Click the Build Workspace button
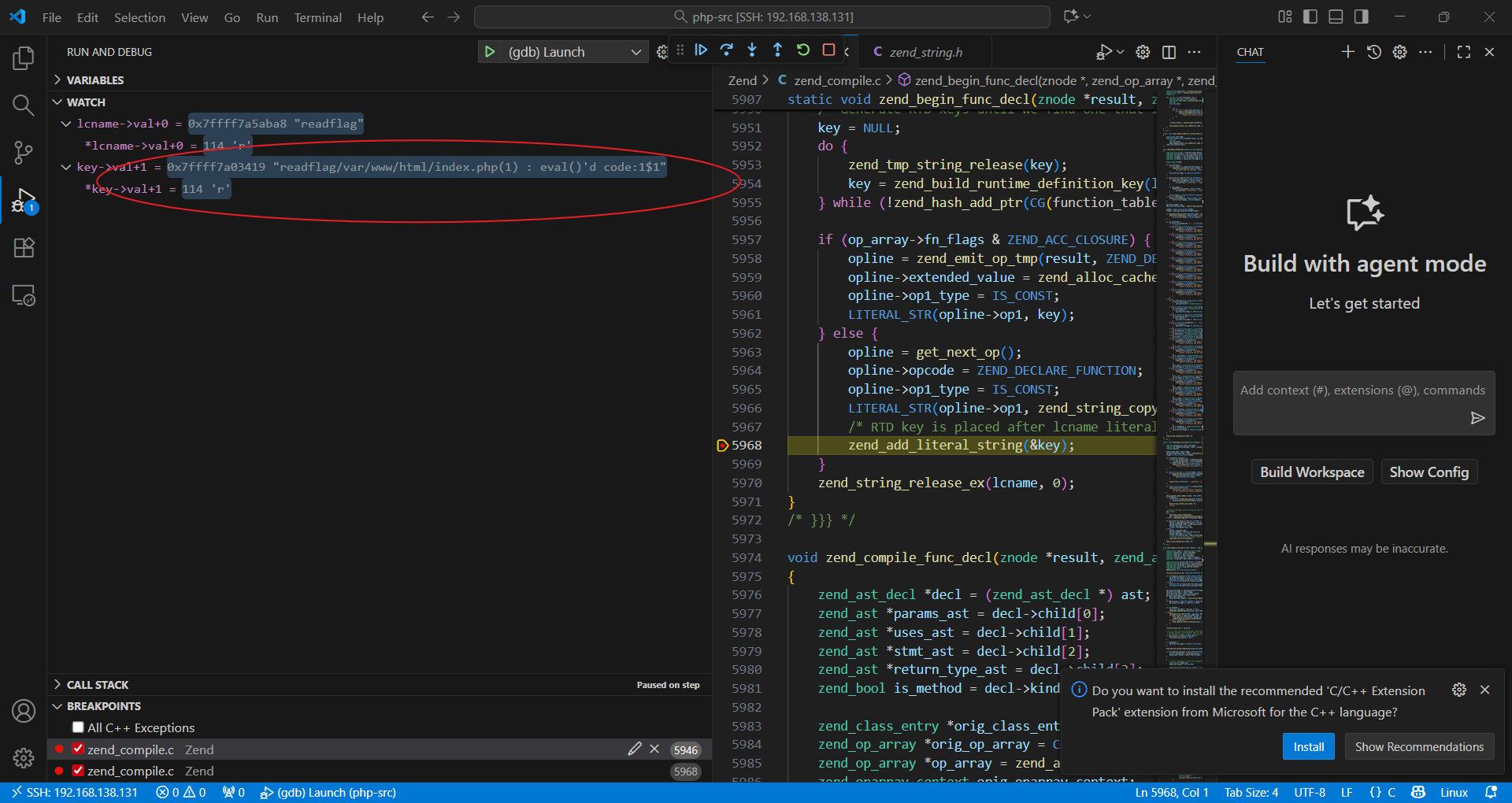1512x803 pixels. [1311, 472]
